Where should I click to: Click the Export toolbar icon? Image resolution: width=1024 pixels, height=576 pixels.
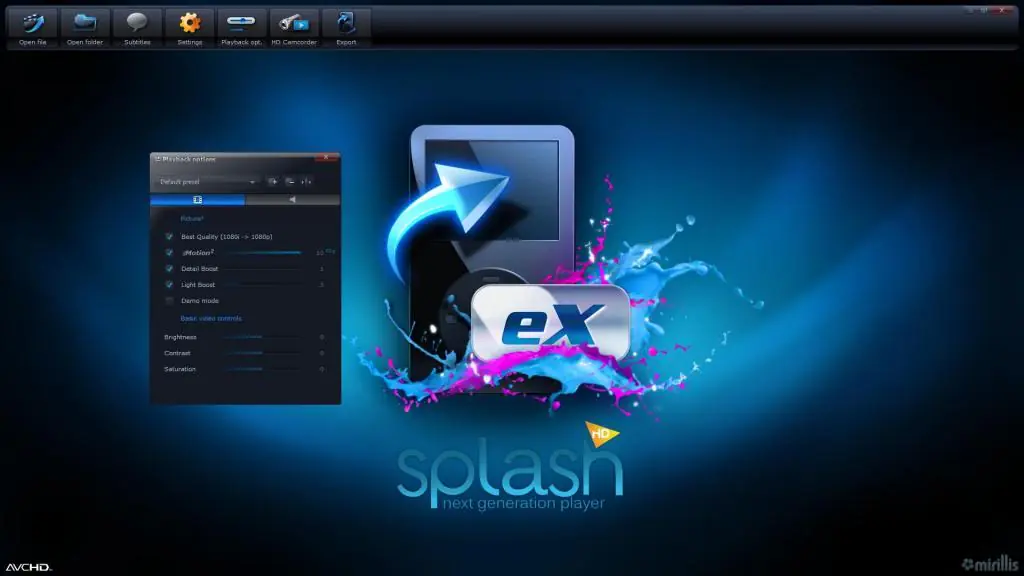click(x=346, y=27)
